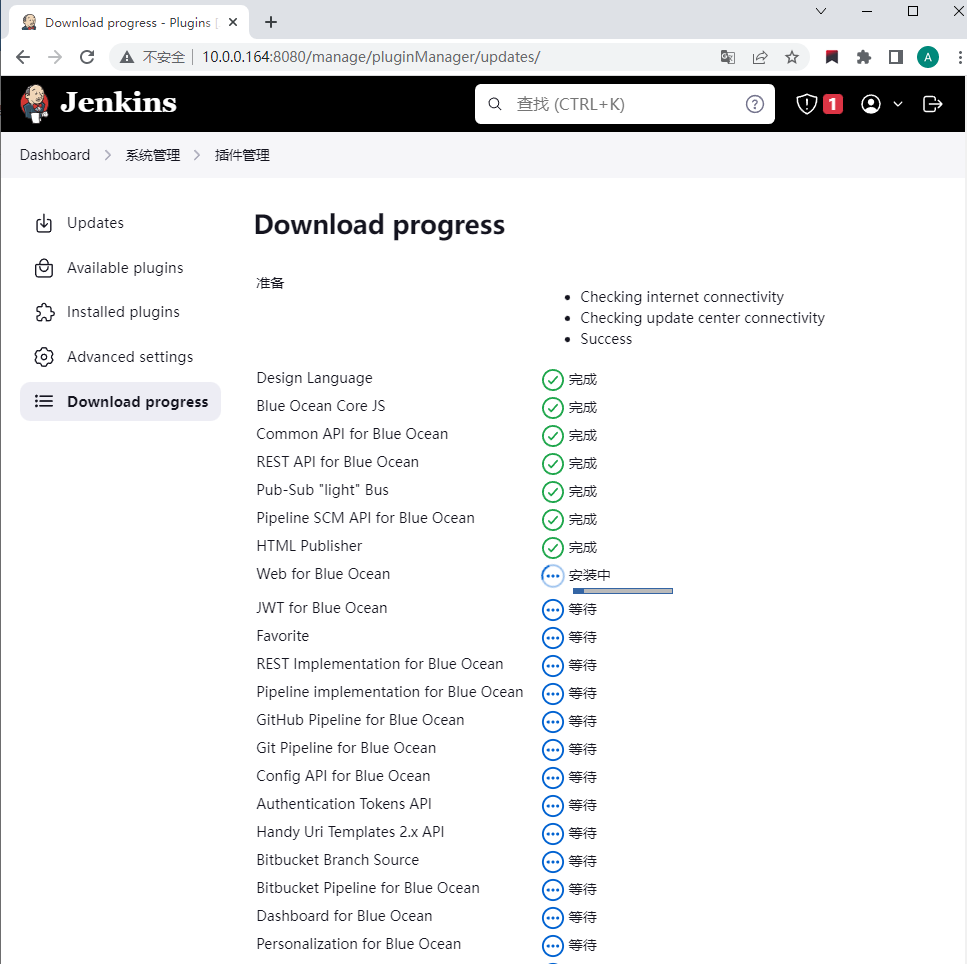Expand the user account dropdown chevron

tap(898, 104)
